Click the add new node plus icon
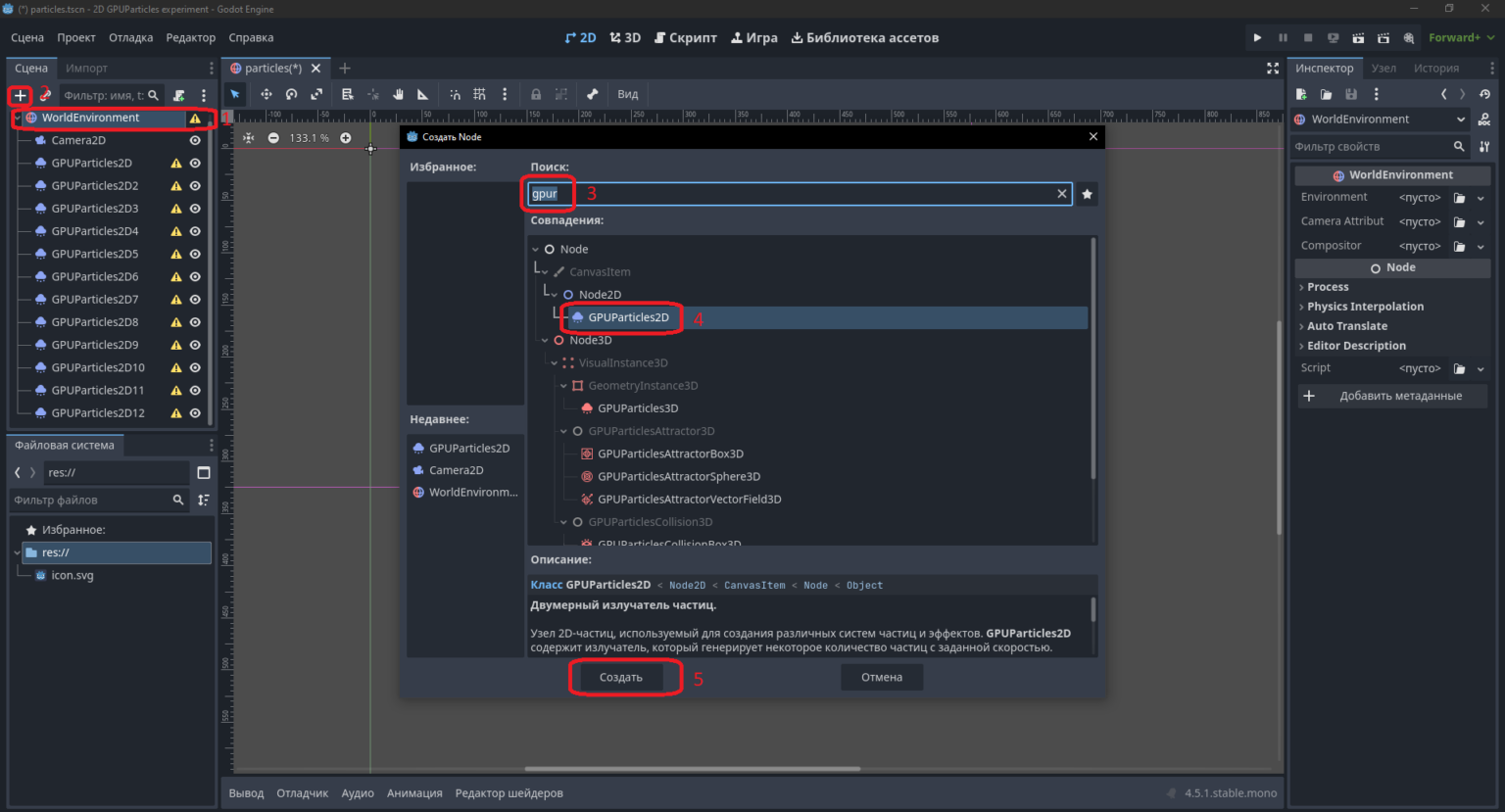This screenshot has height=812, width=1505. (x=20, y=95)
